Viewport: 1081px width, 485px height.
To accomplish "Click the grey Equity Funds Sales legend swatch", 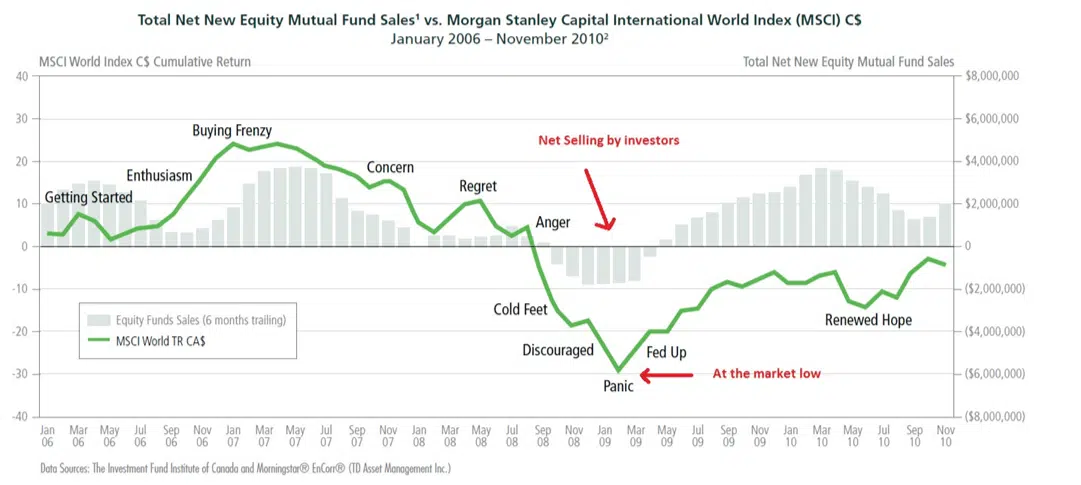I will click(x=99, y=320).
